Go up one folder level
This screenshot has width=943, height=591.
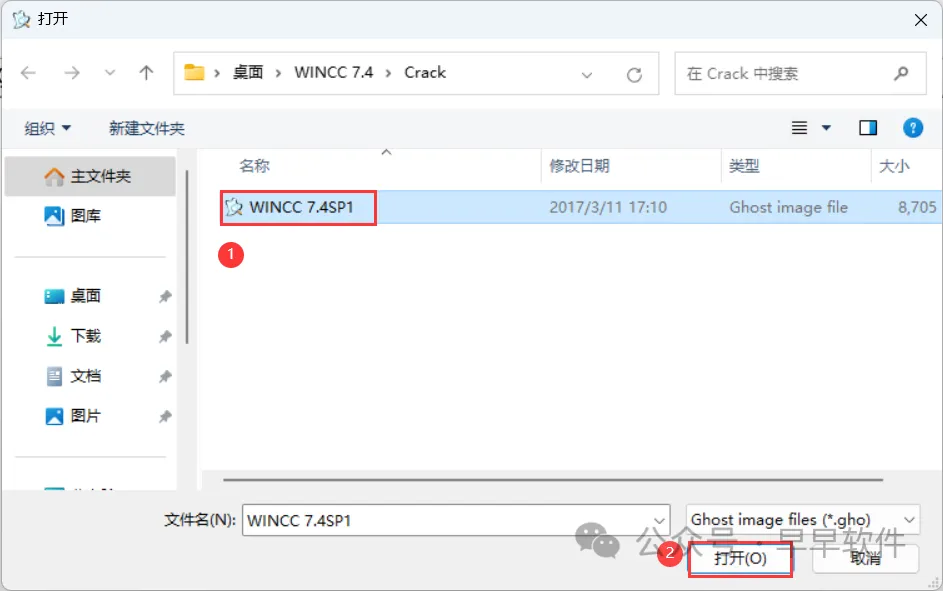pos(146,73)
